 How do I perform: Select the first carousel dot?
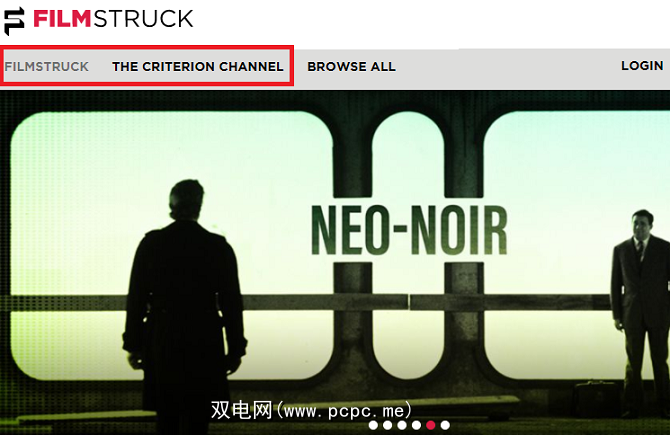coord(373,425)
